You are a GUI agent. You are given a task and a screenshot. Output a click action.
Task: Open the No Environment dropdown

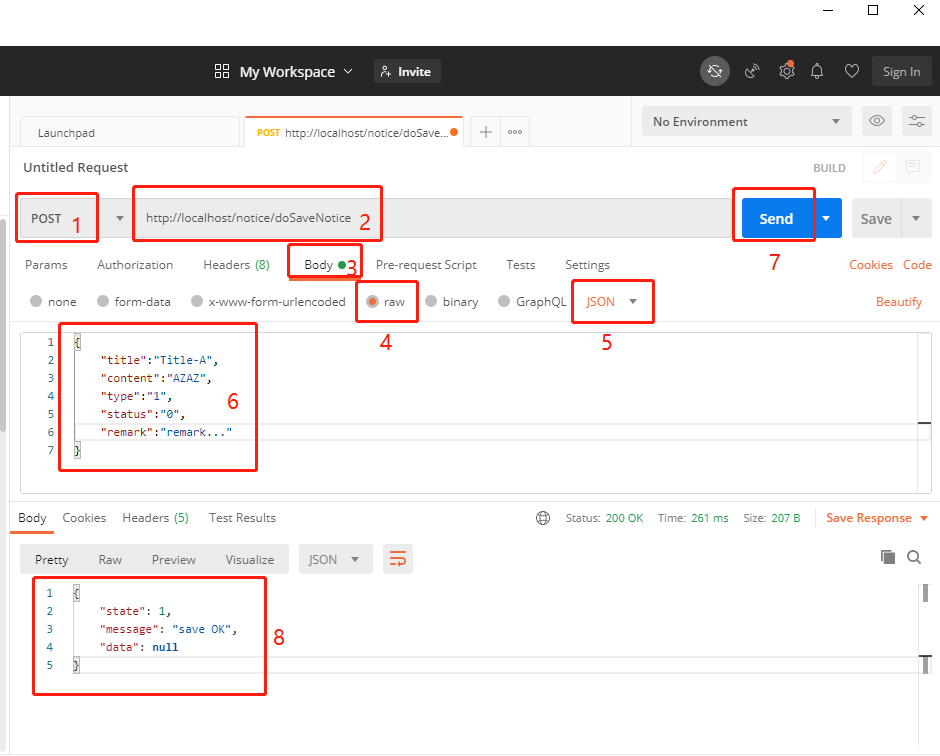746,122
